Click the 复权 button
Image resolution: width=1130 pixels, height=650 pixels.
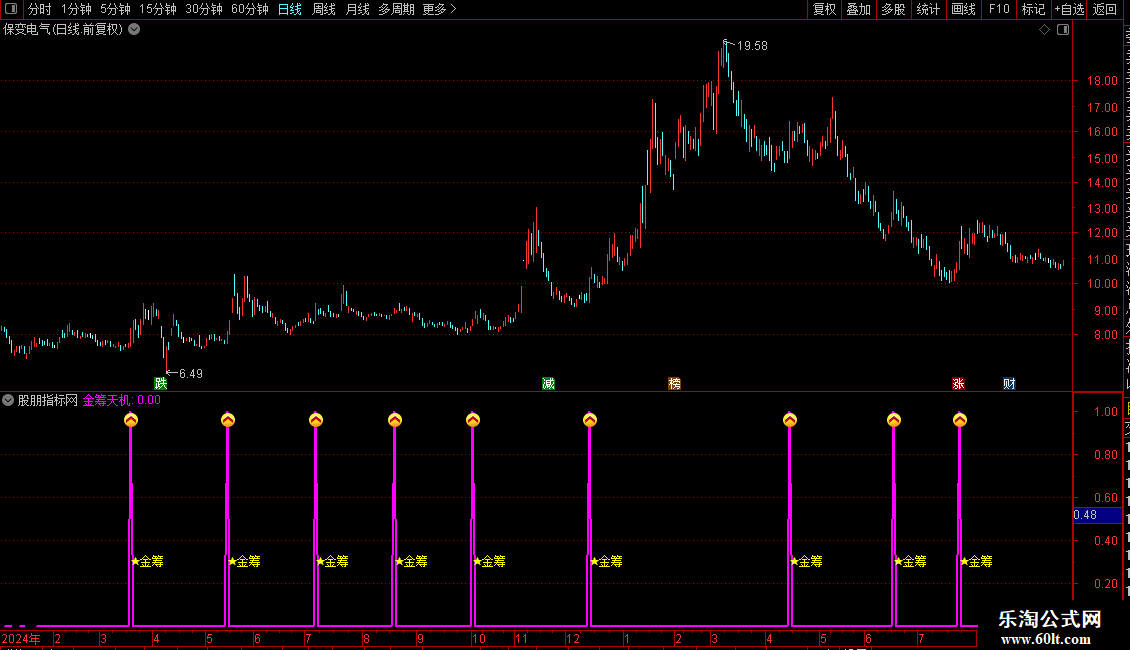click(824, 9)
